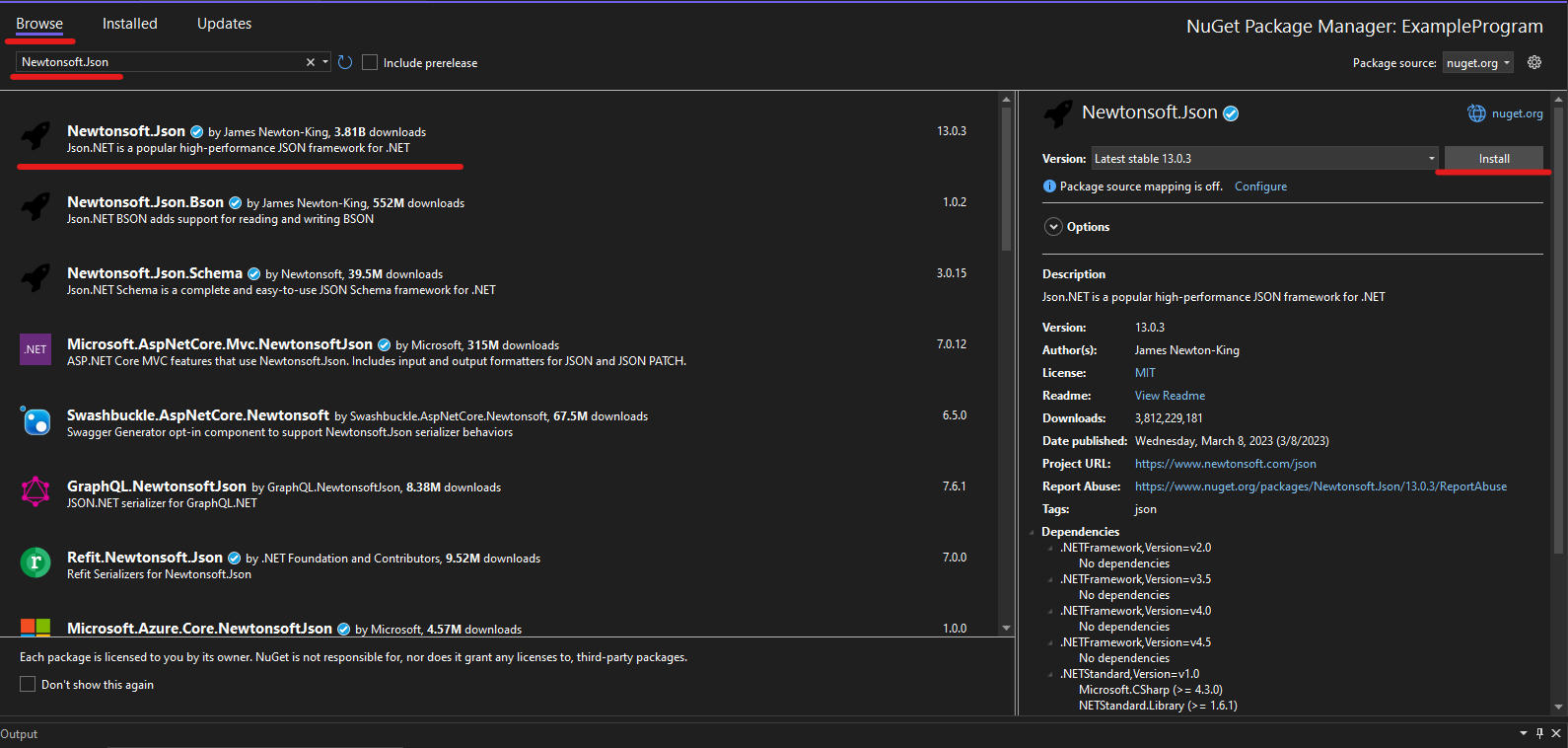Screen dimensions: 1568x748
Task: Click the Output panel title
Action: 19,734
